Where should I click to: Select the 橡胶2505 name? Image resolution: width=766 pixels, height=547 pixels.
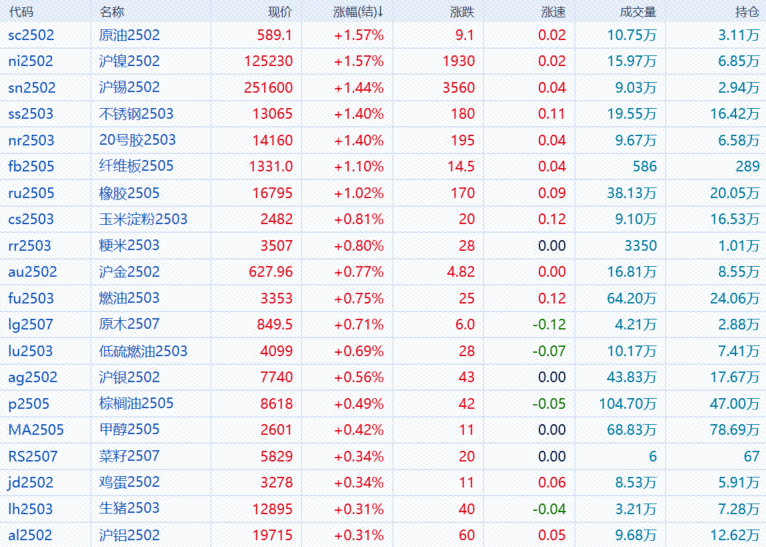[x=129, y=193]
